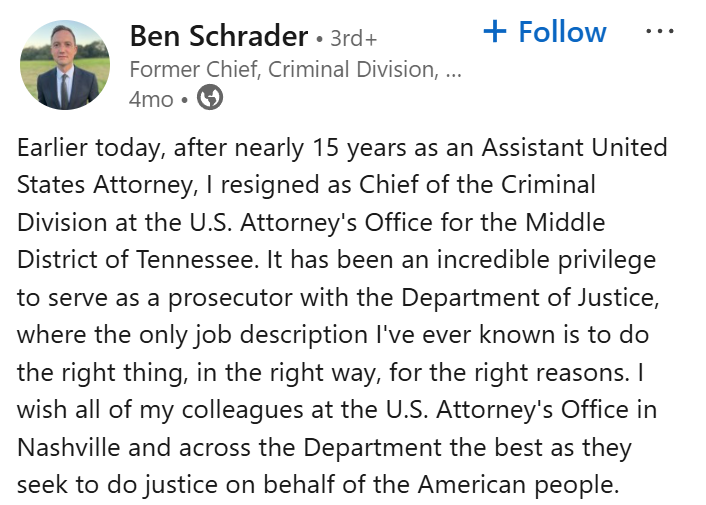
Task: Click the 3rd+ connection degree label
Action: pos(352,39)
